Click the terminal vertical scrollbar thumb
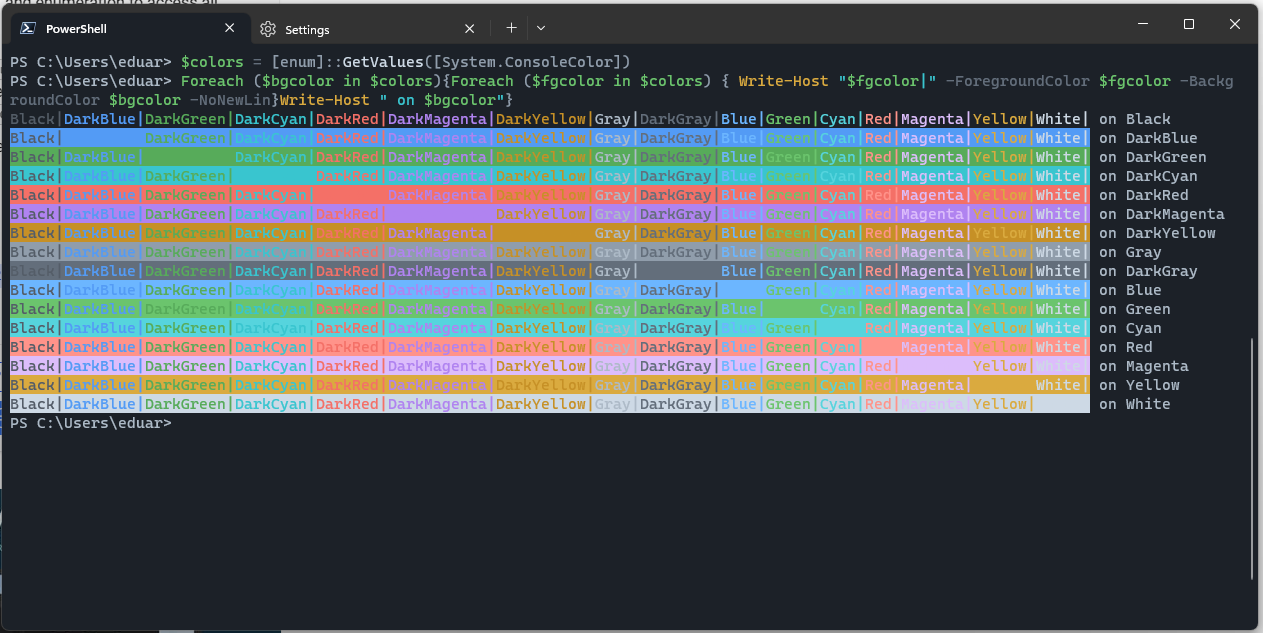The height and width of the screenshot is (633, 1263). pos(1252,459)
